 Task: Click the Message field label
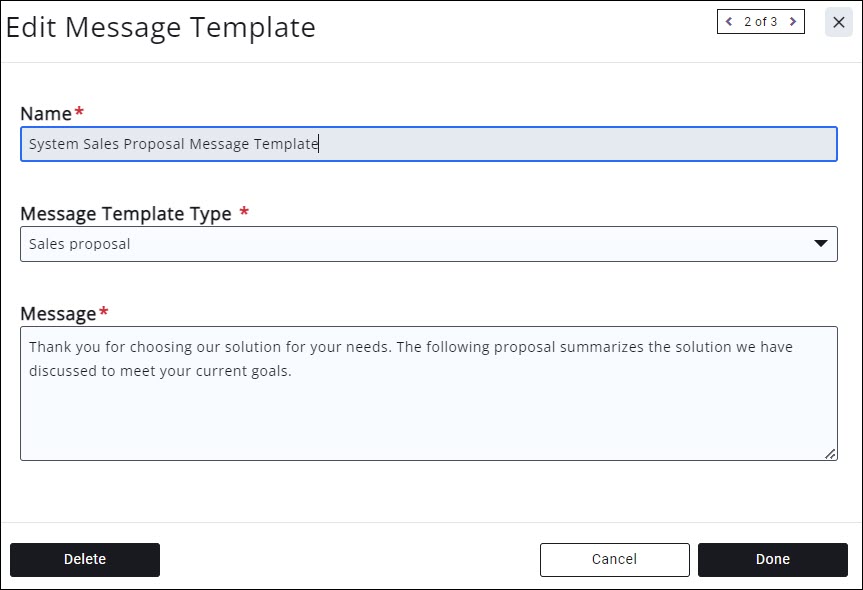pos(58,314)
